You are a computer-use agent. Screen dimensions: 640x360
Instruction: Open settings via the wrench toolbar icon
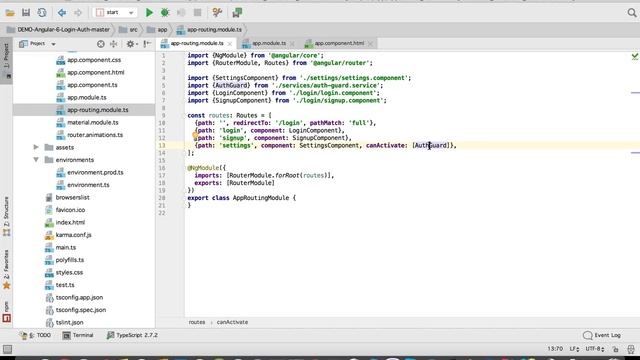(217, 13)
